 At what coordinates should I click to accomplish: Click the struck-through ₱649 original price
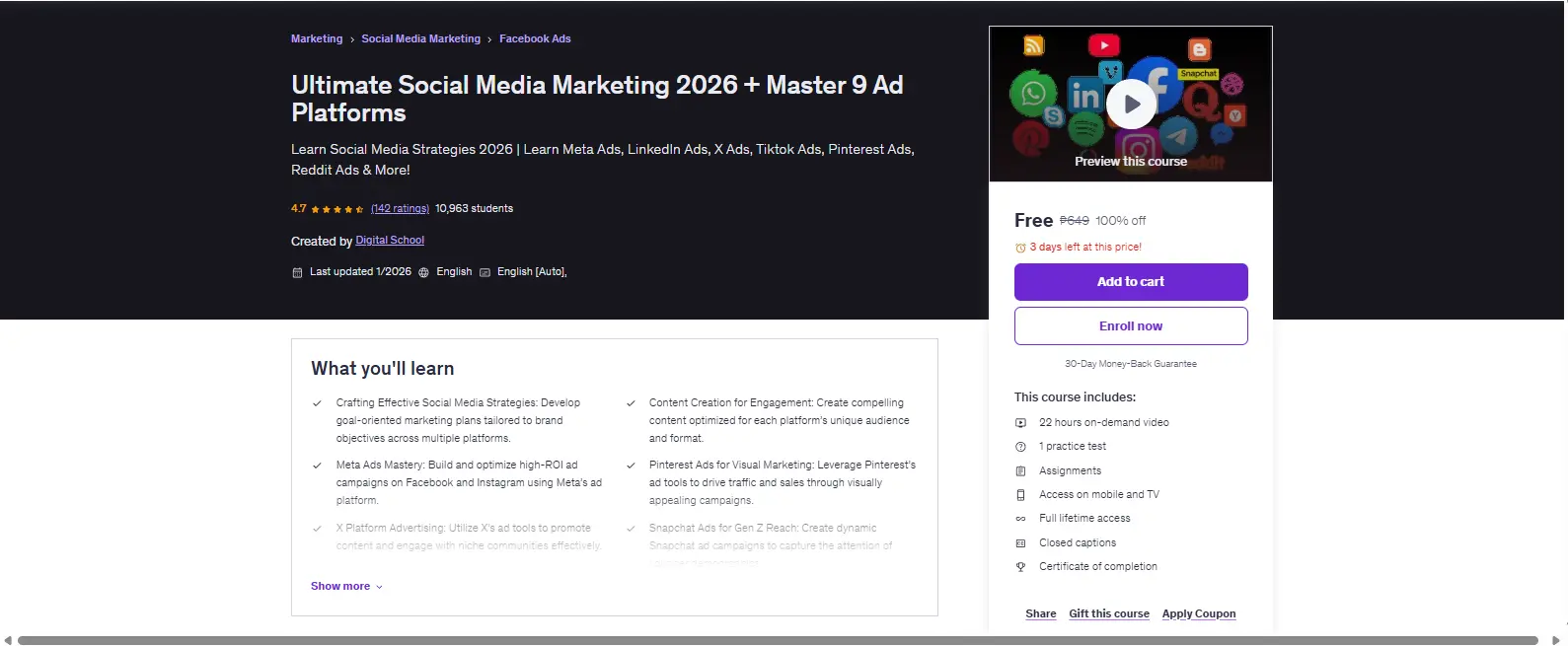(1075, 221)
